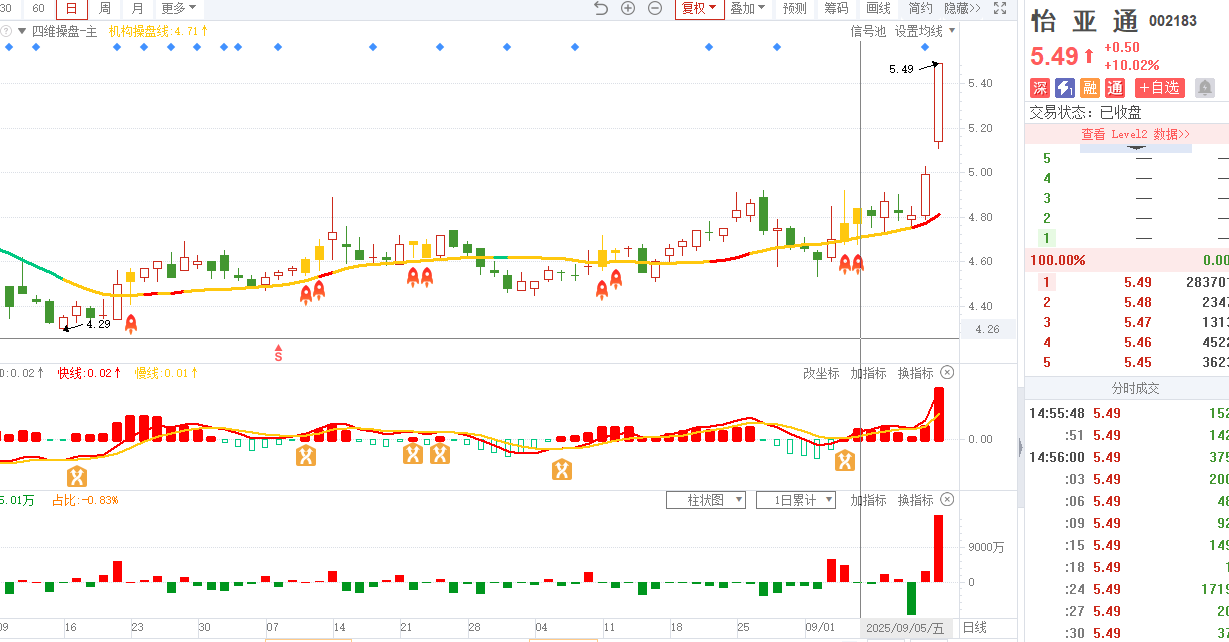Click the price alert bell icon
The width and height of the screenshot is (1229, 642).
click(1205, 88)
